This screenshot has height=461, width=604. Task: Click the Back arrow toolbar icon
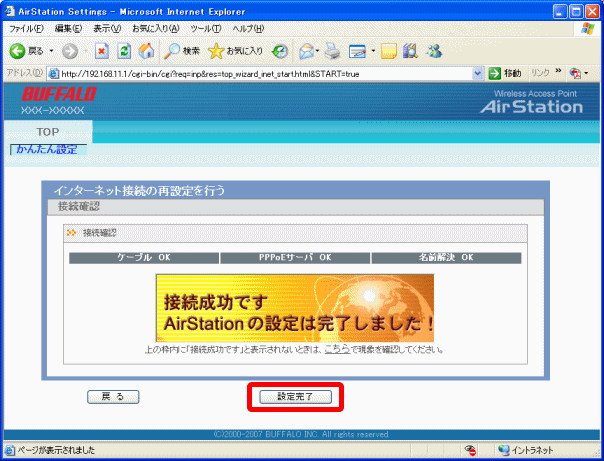tap(17, 51)
